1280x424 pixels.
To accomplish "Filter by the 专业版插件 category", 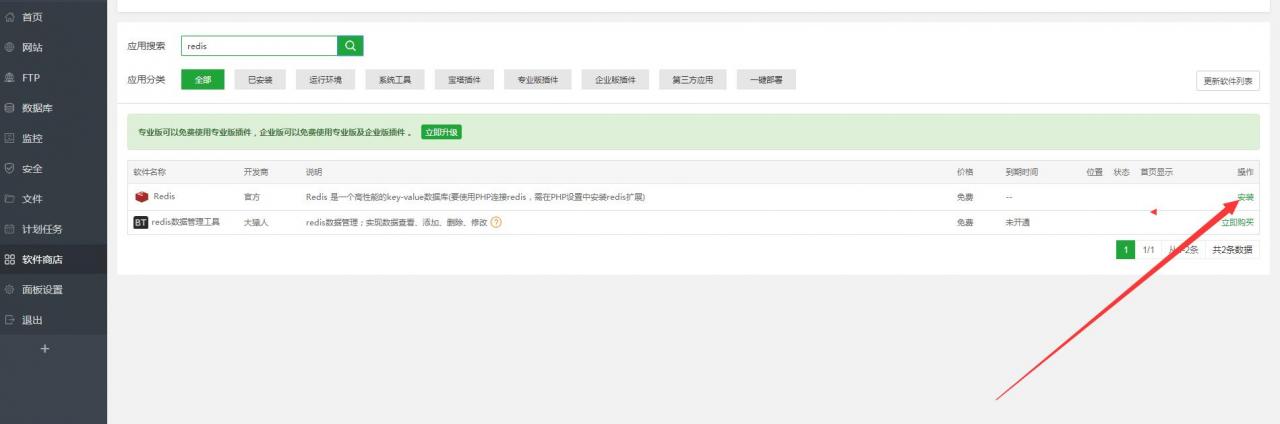I will pyautogui.click(x=538, y=80).
